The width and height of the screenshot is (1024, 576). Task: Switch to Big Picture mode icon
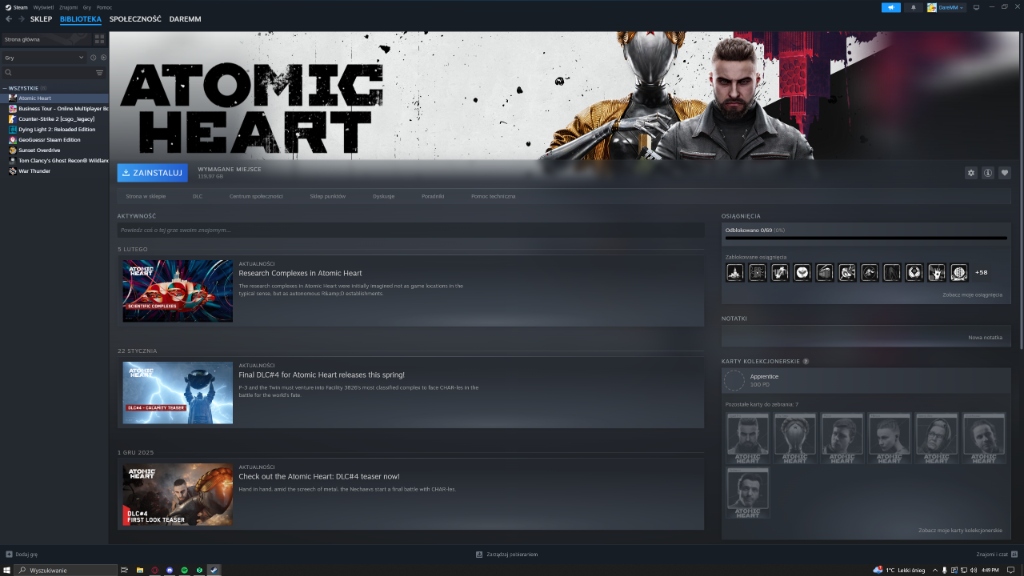pyautogui.click(x=976, y=7)
